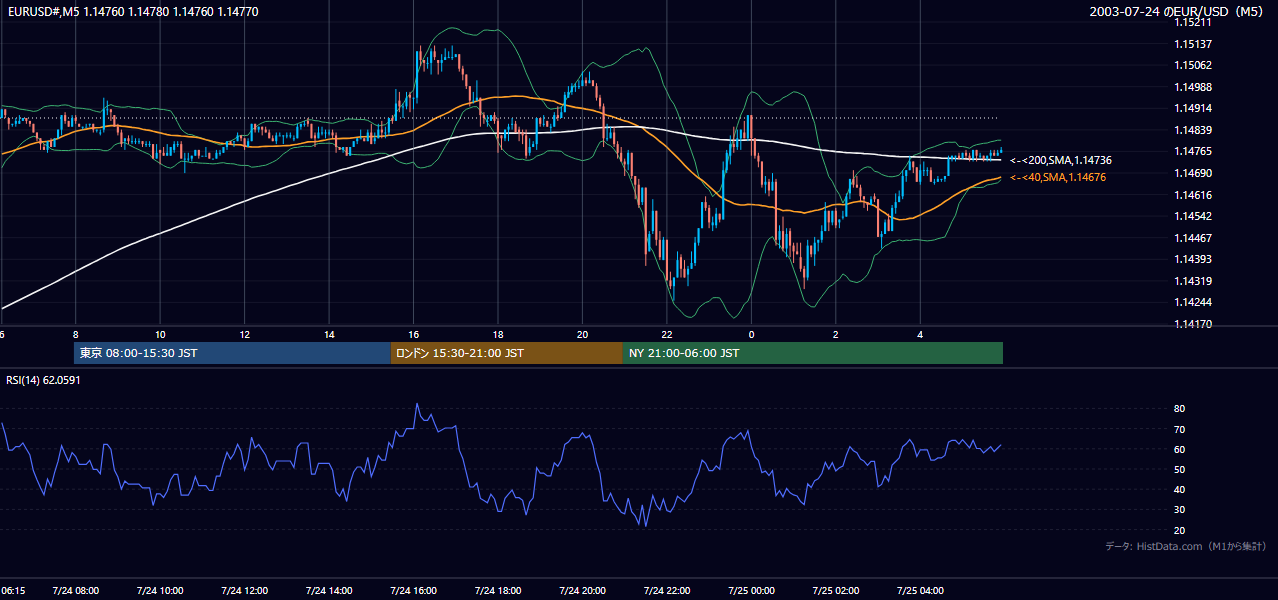Click the 7/24 18:00 time label

pos(498,591)
